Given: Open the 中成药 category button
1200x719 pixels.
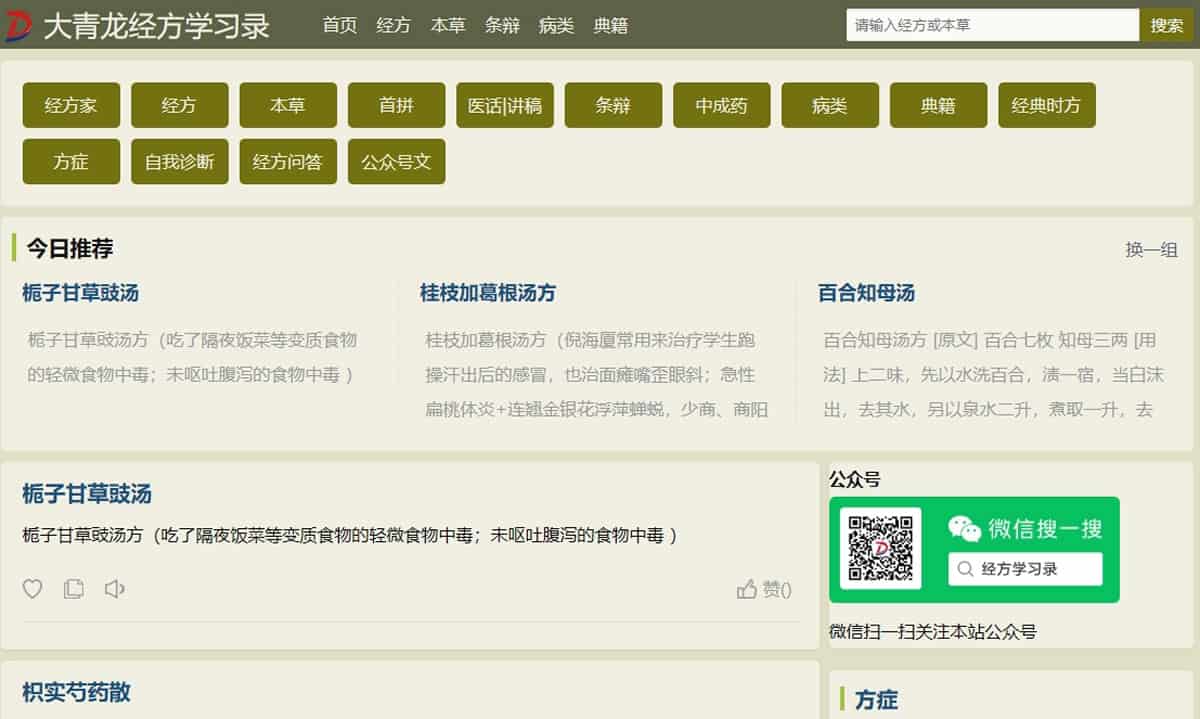Looking at the screenshot, I should point(721,105).
